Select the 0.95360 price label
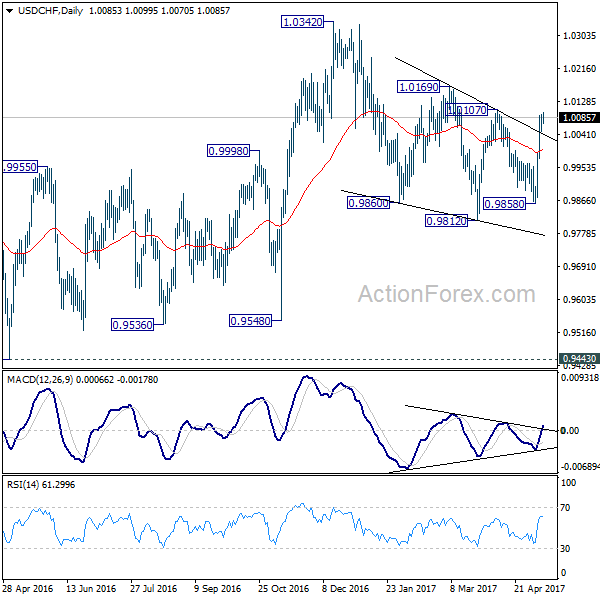600x600 pixels. point(132,324)
